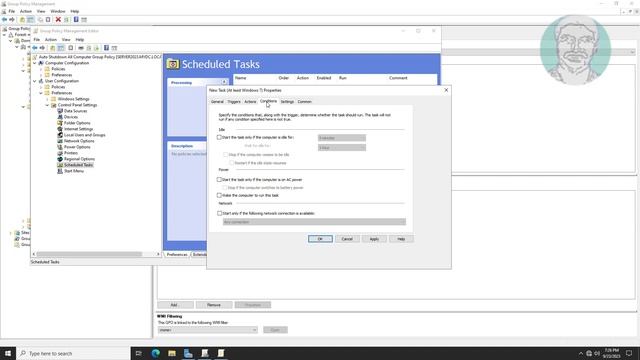640x360 pixels.
Task: Enable 'Wake the computer to run this task'
Action: tap(219, 196)
